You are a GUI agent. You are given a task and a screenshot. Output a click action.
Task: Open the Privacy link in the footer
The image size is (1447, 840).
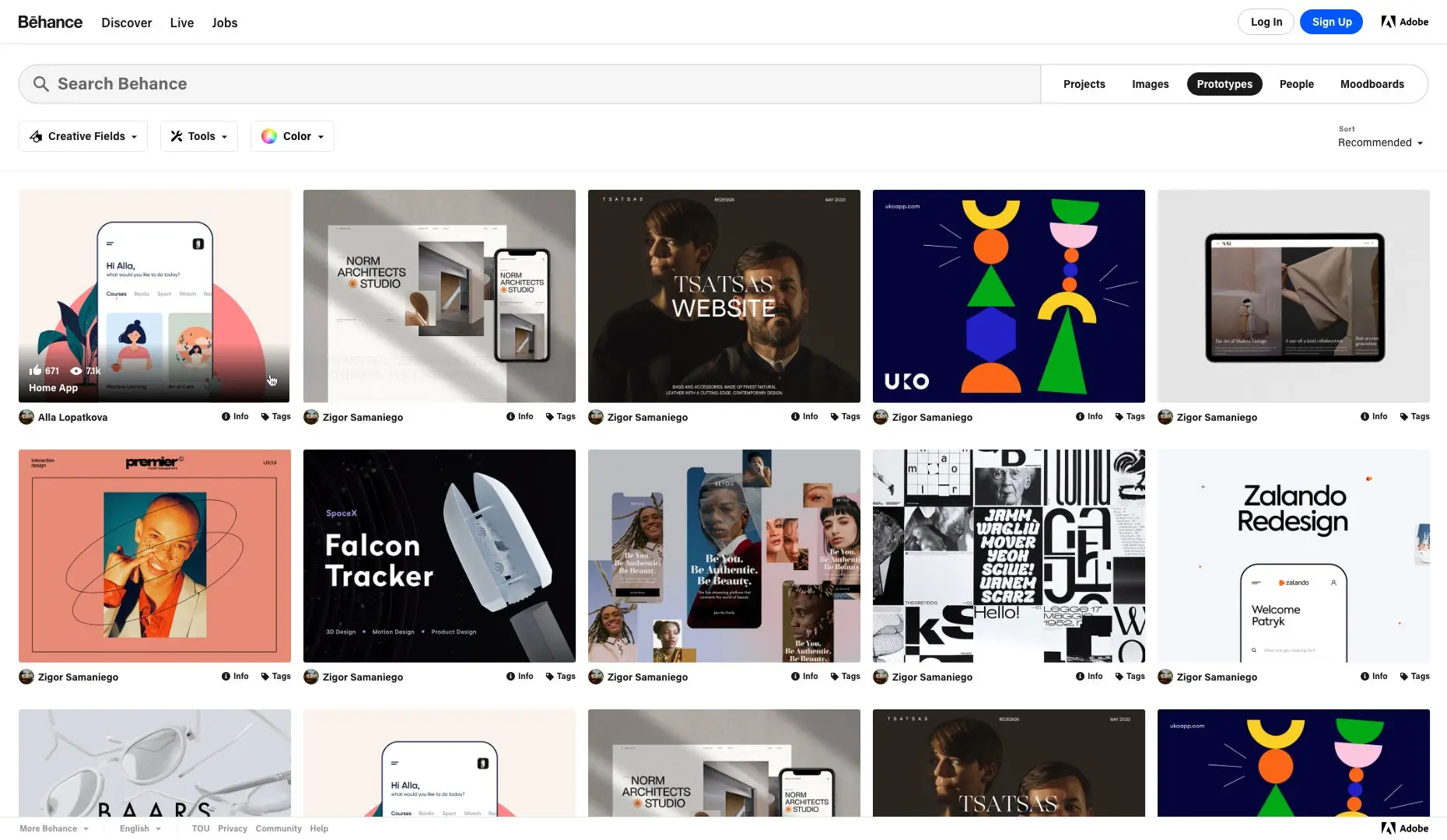coord(232,828)
